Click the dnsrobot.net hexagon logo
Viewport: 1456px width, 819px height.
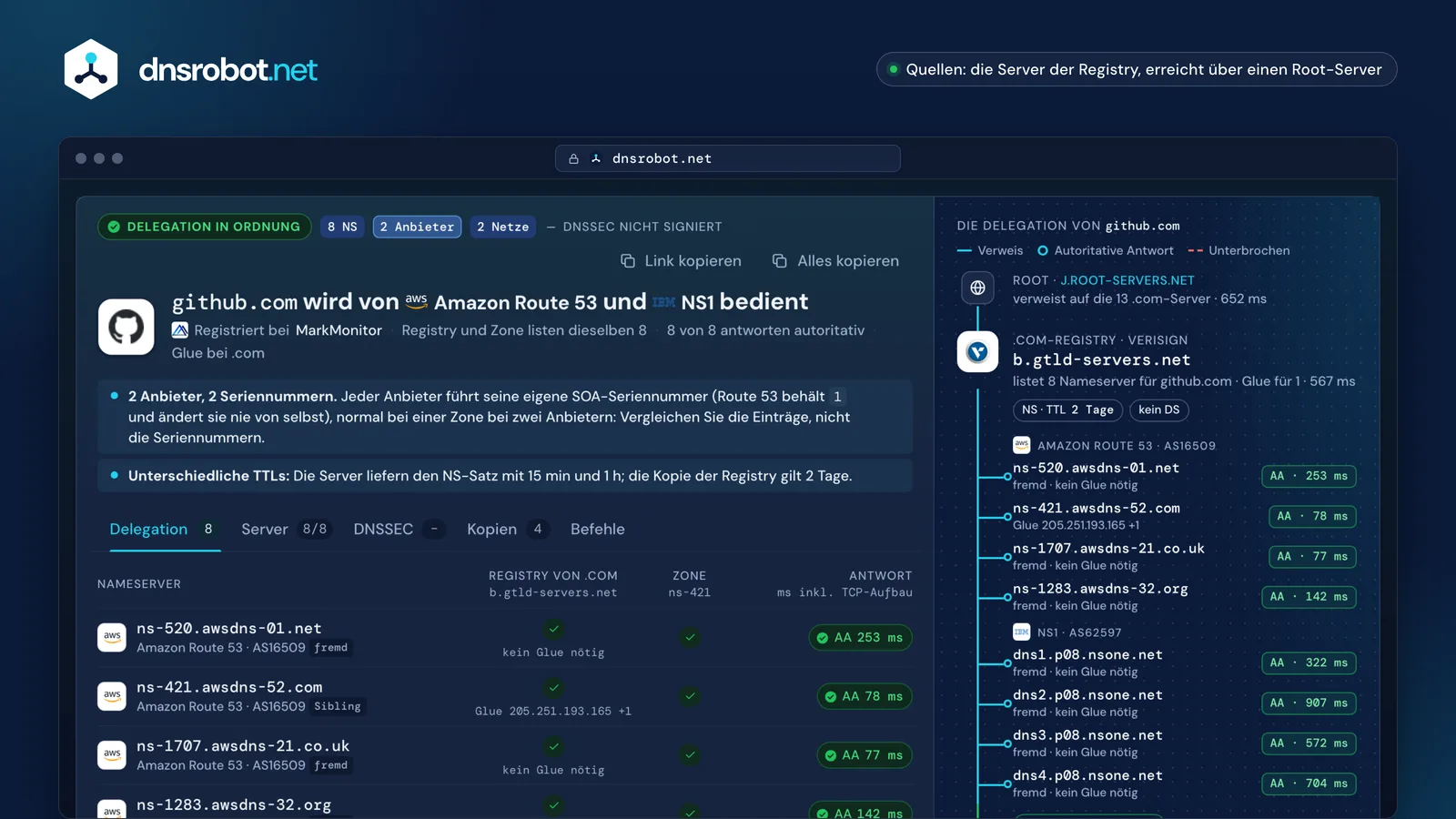[x=91, y=69]
